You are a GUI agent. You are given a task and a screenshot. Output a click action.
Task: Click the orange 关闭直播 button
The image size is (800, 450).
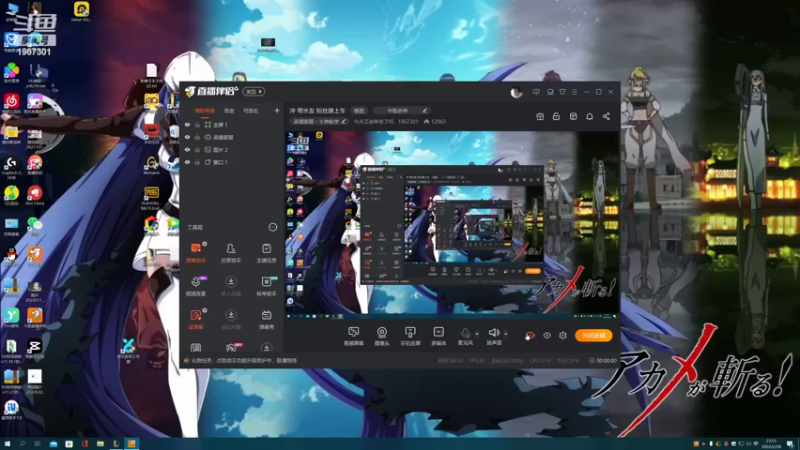tap(593, 335)
